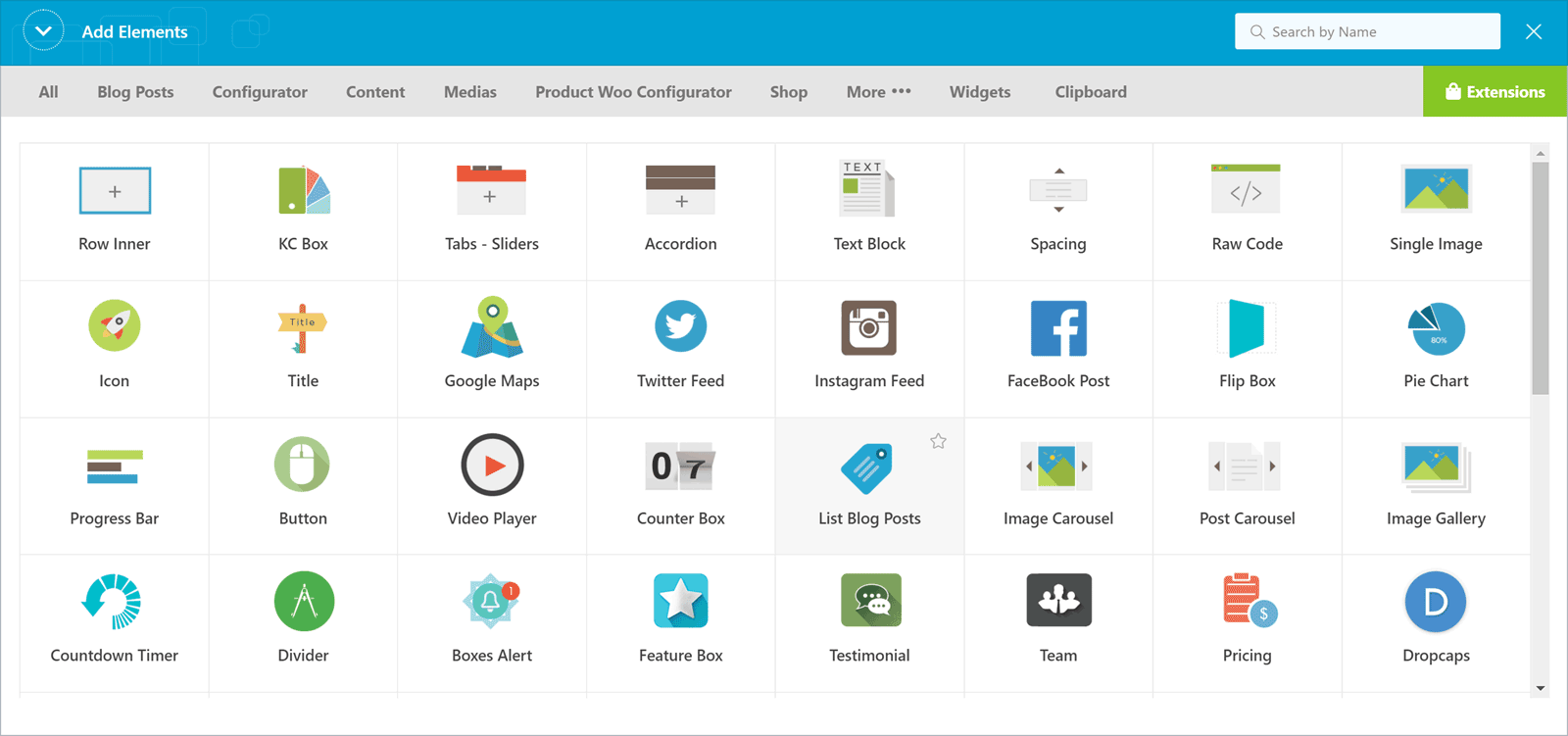1568x736 pixels.
Task: Insert a Single Image element
Action: point(1436,212)
